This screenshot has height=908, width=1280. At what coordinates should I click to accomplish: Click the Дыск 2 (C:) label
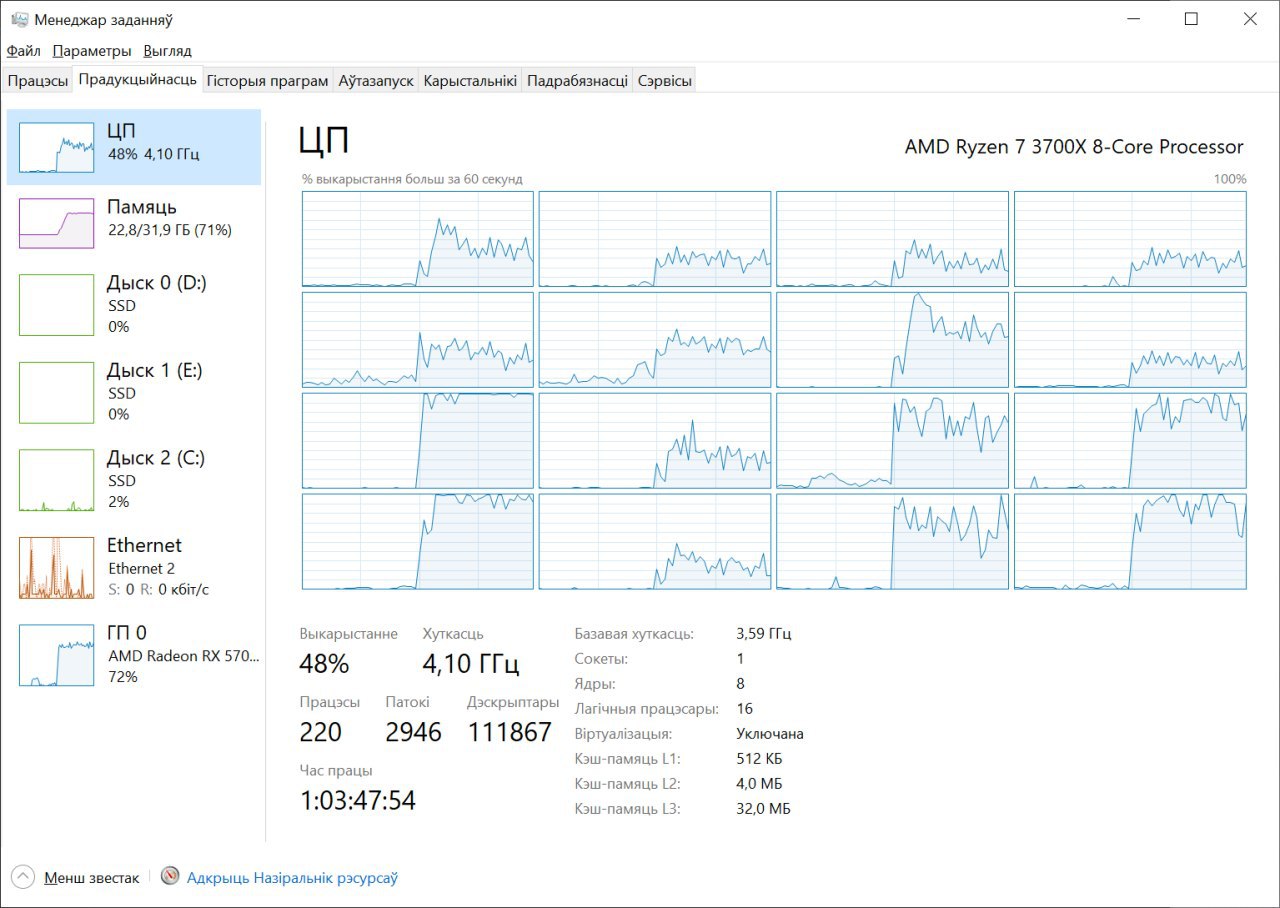point(156,458)
